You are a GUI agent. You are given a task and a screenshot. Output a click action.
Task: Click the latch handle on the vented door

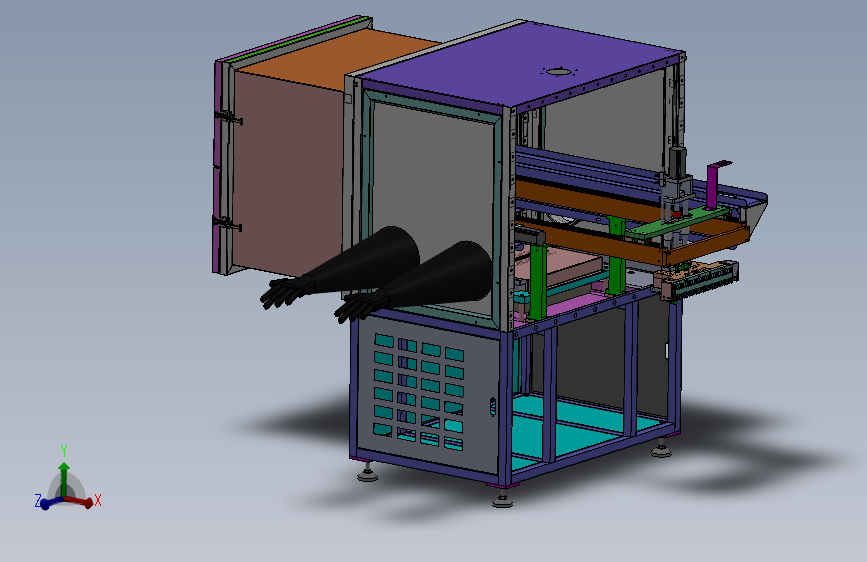click(x=493, y=407)
